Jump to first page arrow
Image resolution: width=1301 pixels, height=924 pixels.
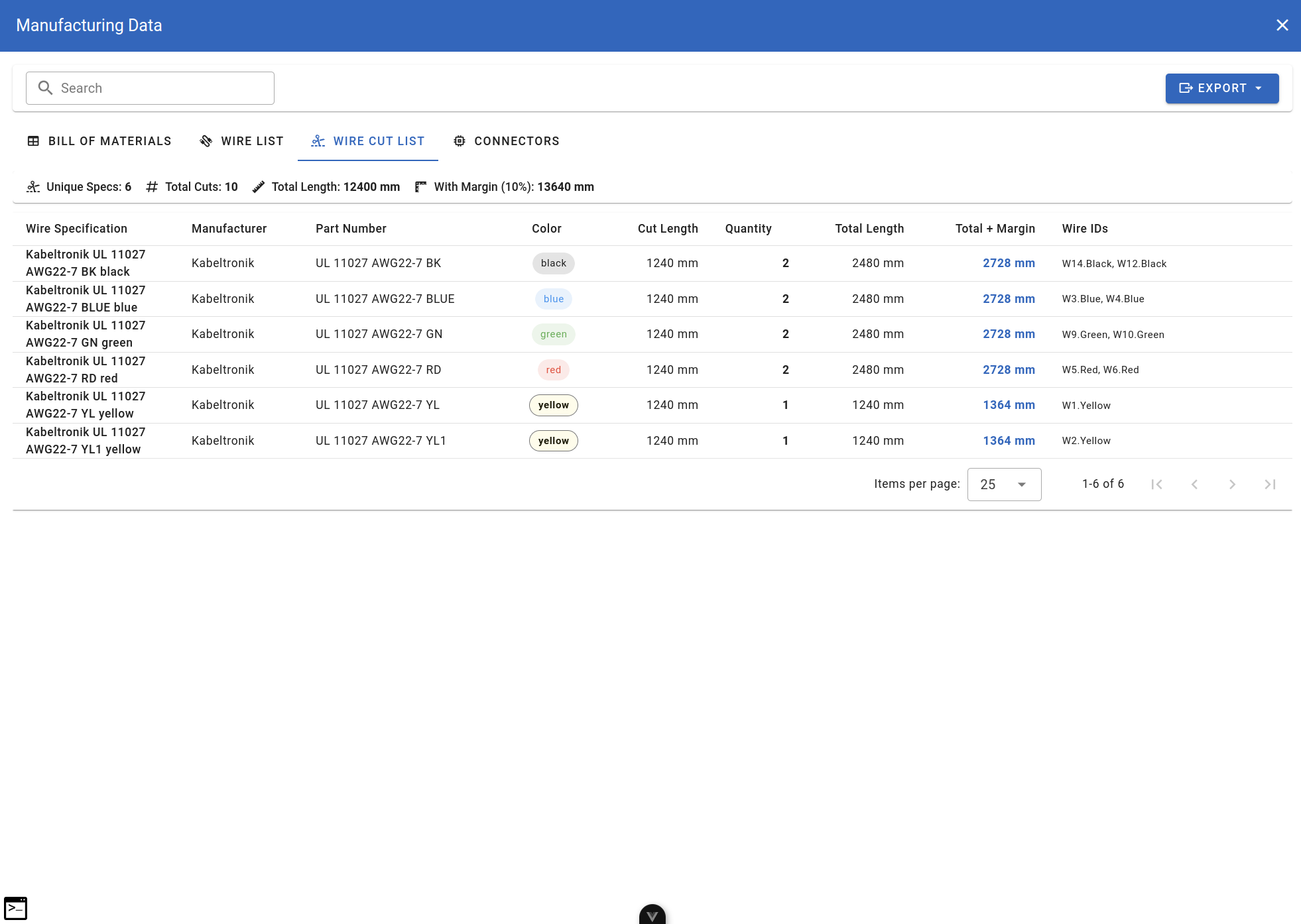pos(1156,485)
